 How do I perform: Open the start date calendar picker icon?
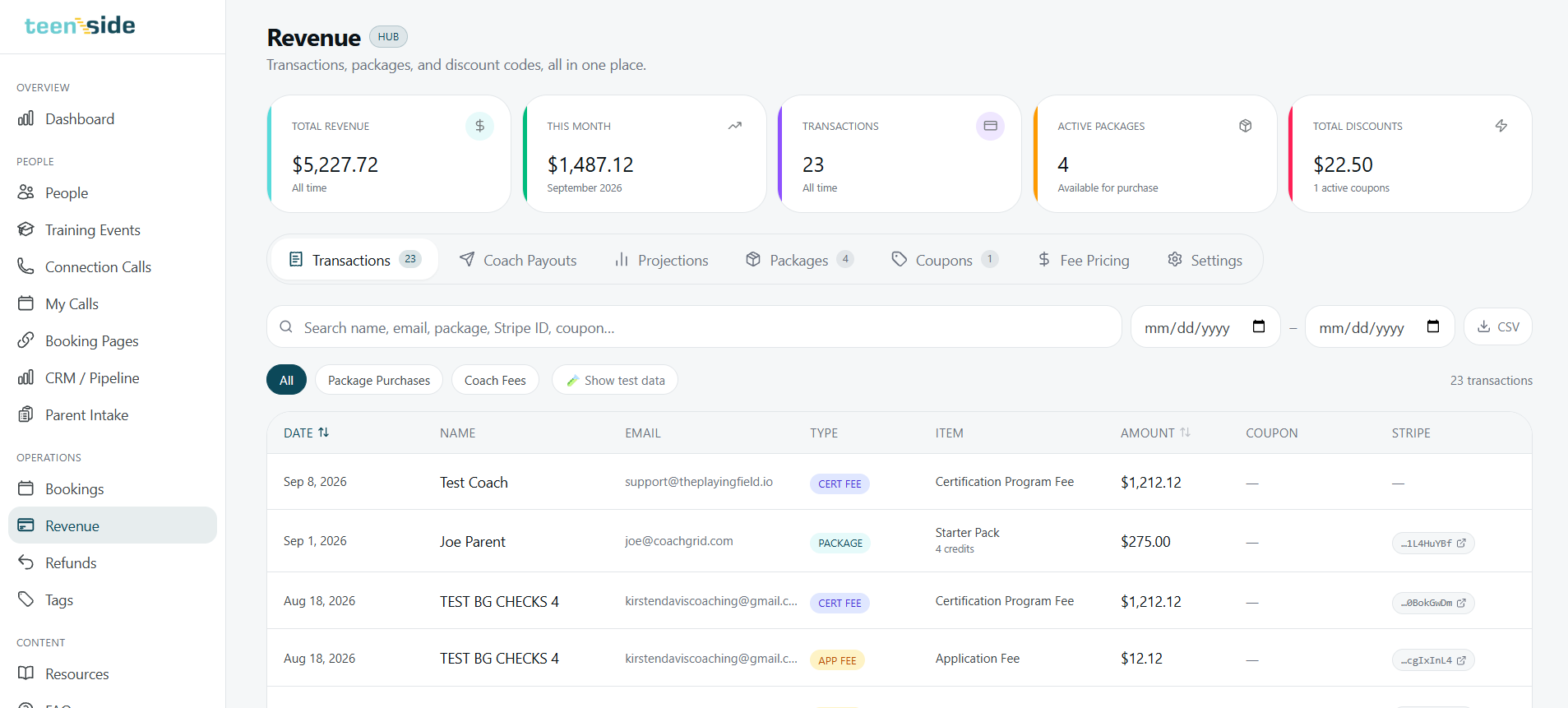pos(1259,326)
